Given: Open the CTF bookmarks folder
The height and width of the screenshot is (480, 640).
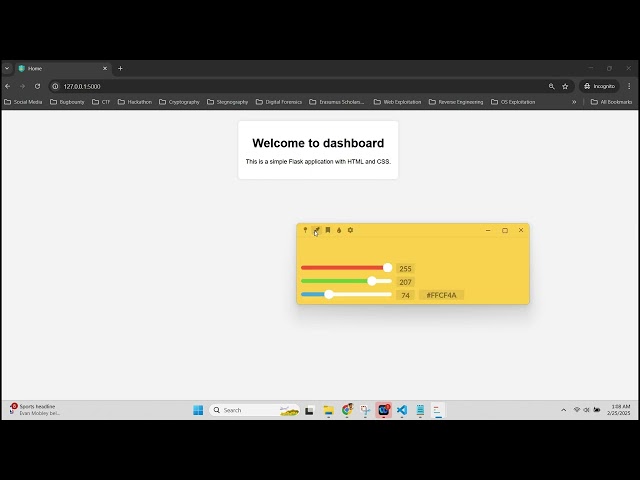Looking at the screenshot, I should point(101,102).
